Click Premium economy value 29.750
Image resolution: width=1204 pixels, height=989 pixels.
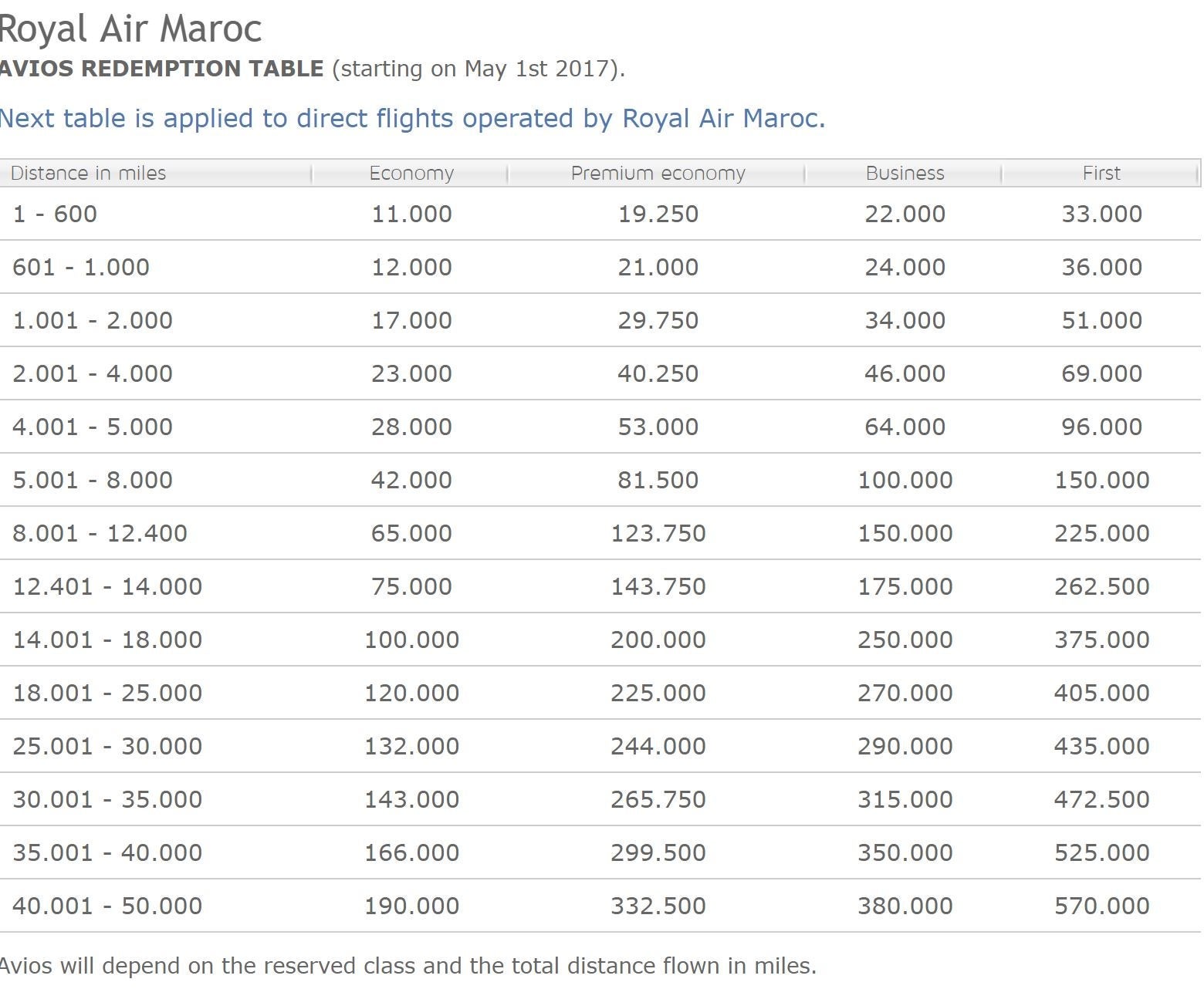point(658,320)
